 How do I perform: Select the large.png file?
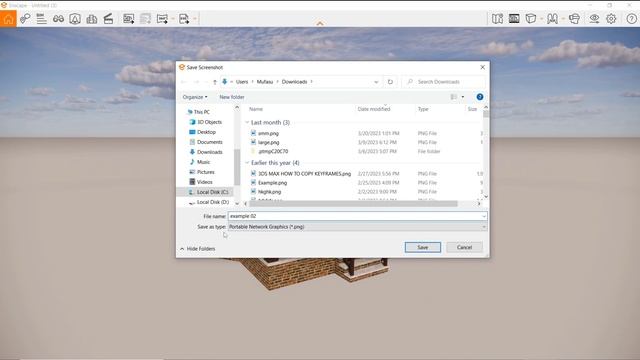(264, 142)
